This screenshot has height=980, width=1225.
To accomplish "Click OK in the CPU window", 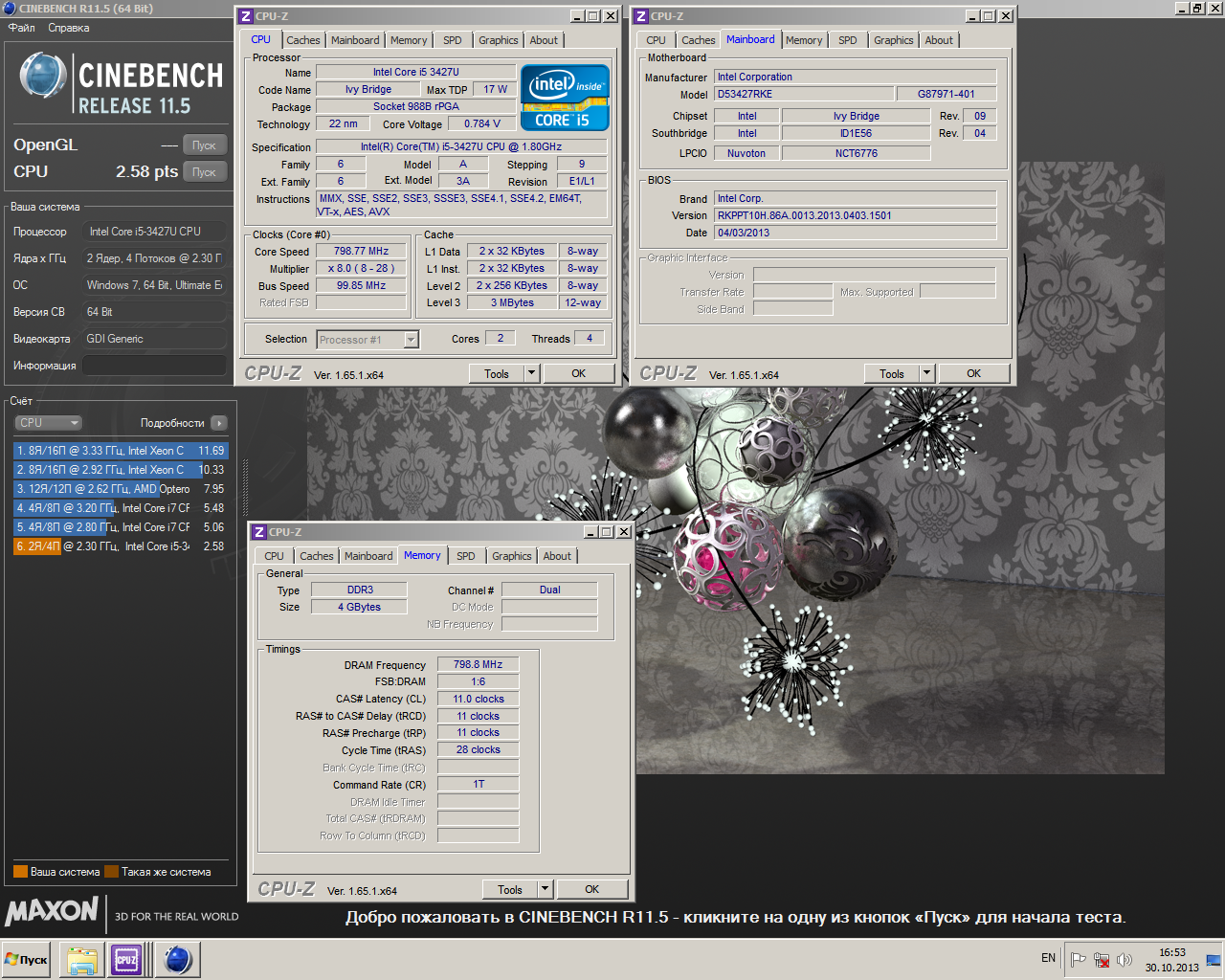I will tap(579, 374).
